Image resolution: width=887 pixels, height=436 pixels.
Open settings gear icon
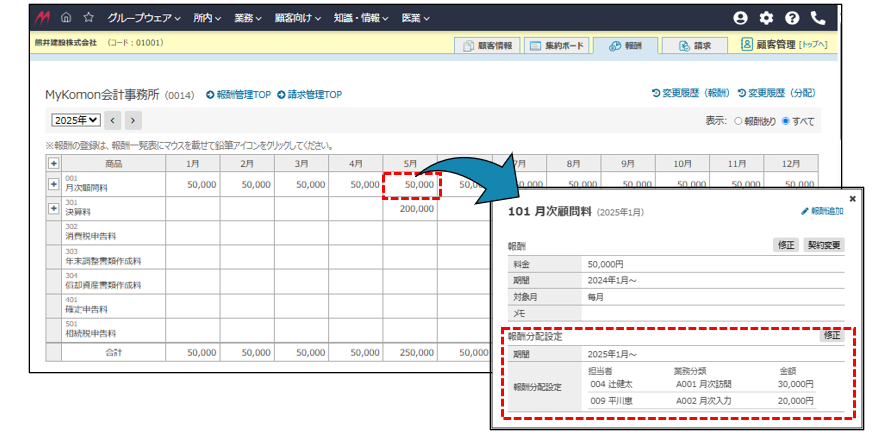tap(766, 18)
